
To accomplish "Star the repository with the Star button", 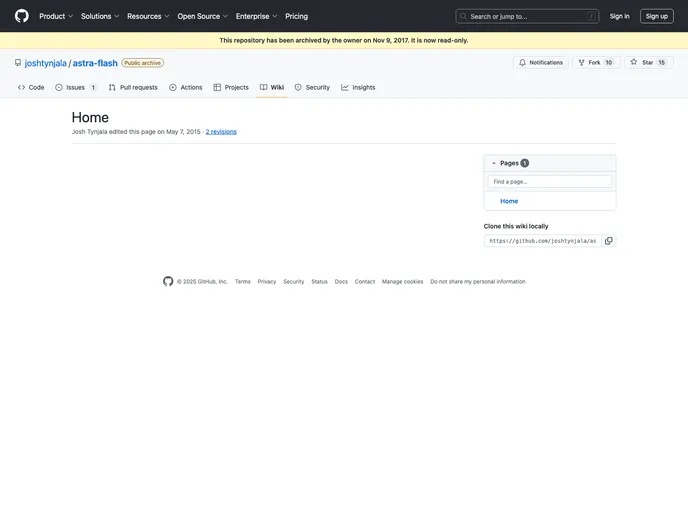I will [x=648, y=63].
